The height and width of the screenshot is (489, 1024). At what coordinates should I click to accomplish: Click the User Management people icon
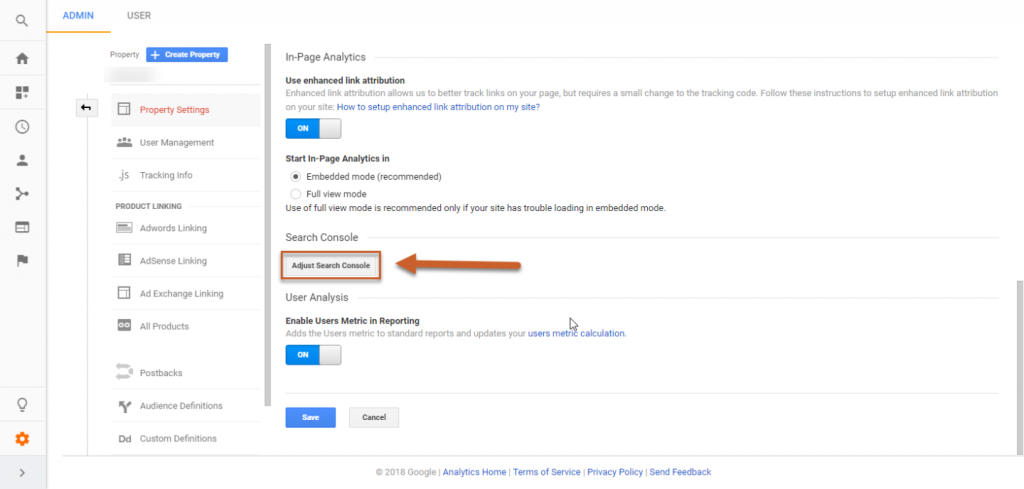(124, 142)
